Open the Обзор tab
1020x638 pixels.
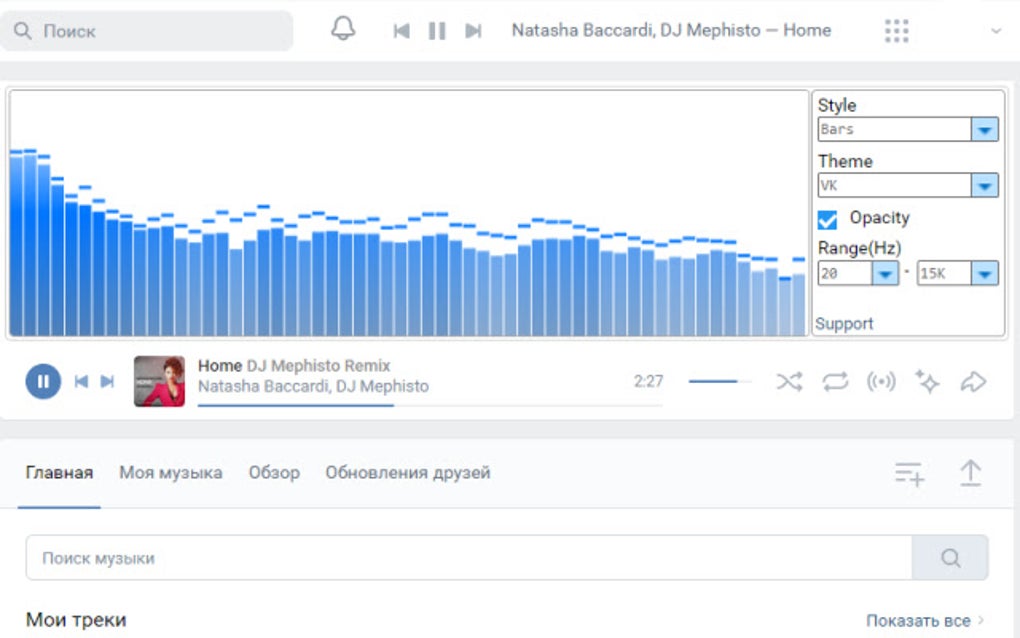[x=274, y=472]
